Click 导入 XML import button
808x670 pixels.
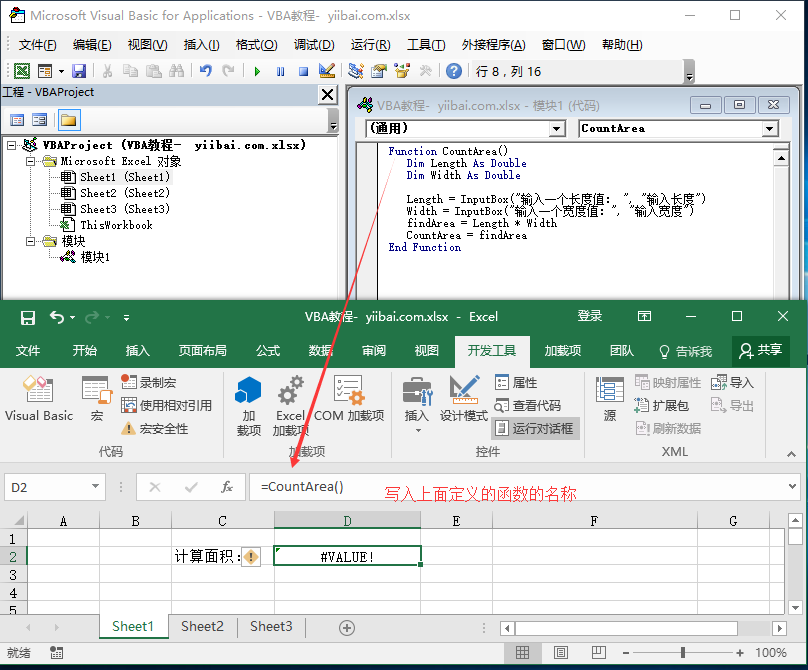click(732, 382)
